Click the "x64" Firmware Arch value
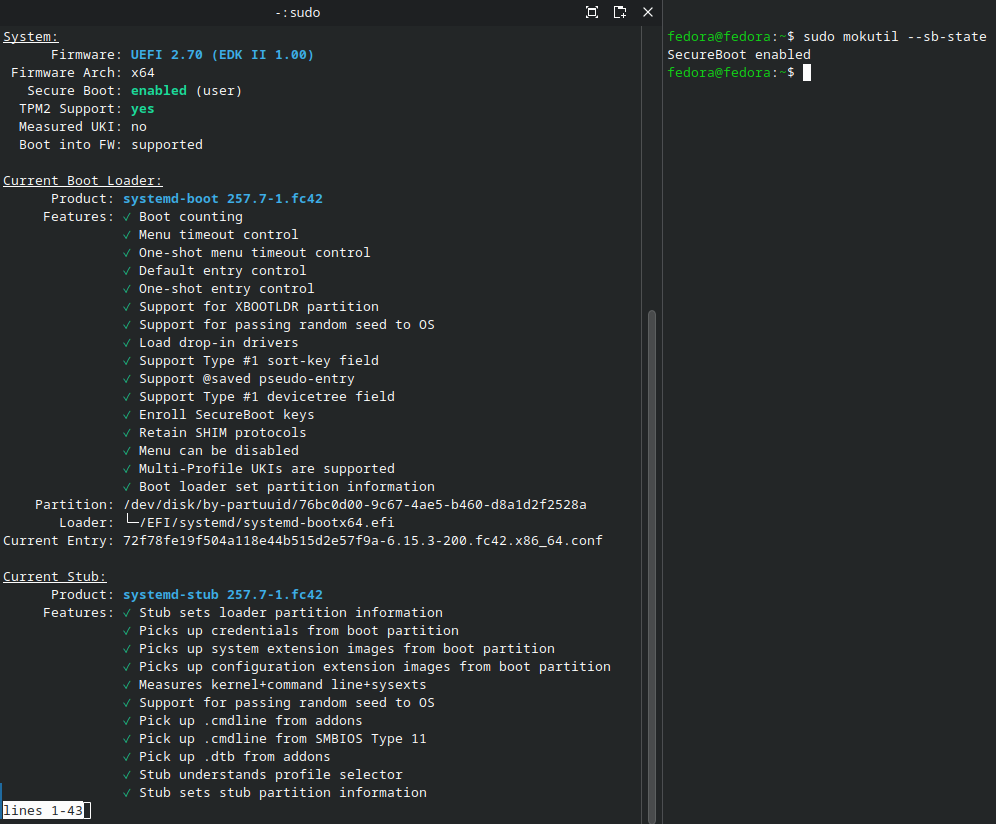The width and height of the screenshot is (996, 824). coord(143,72)
